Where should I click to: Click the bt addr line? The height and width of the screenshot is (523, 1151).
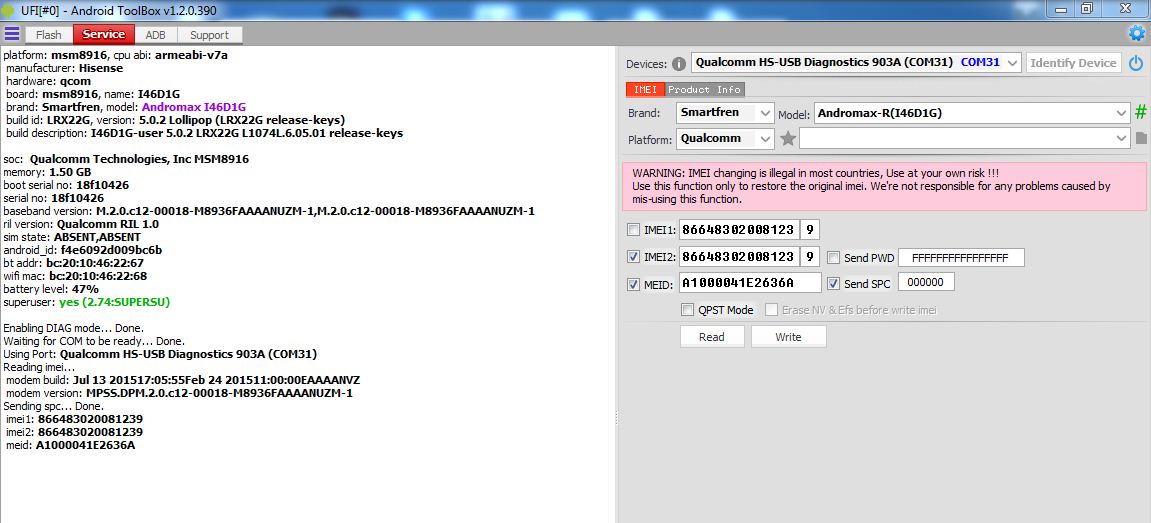pyautogui.click(x=74, y=263)
